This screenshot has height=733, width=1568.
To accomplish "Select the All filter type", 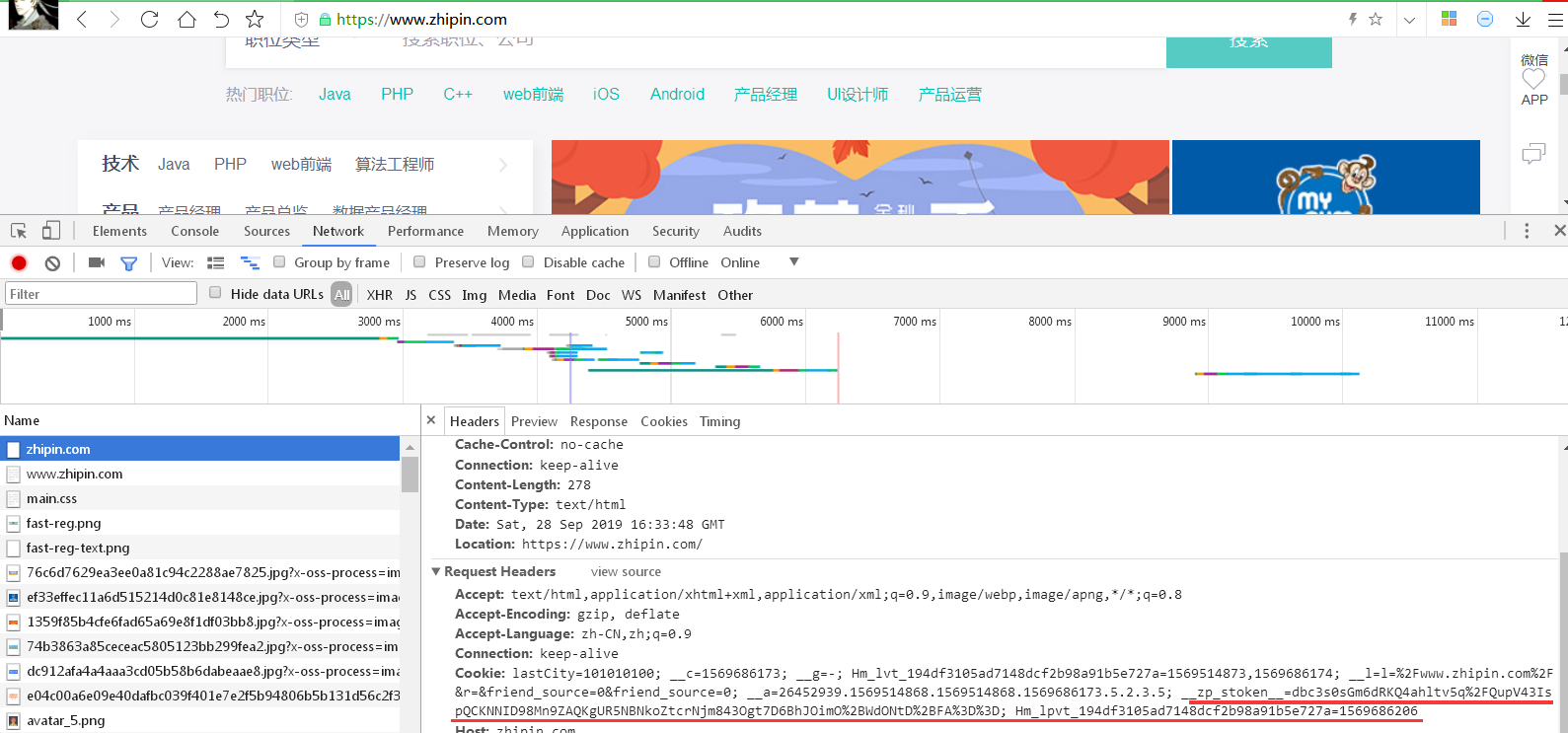I will (341, 294).
